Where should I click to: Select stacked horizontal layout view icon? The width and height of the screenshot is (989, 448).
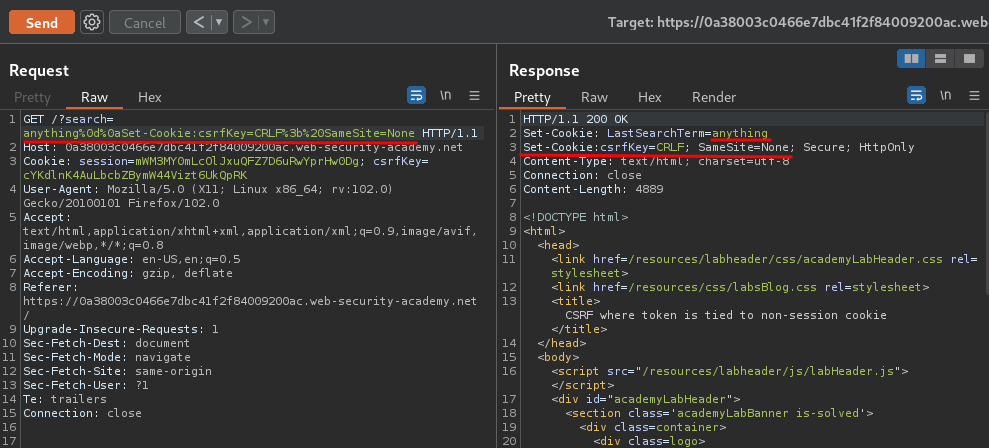(x=940, y=59)
